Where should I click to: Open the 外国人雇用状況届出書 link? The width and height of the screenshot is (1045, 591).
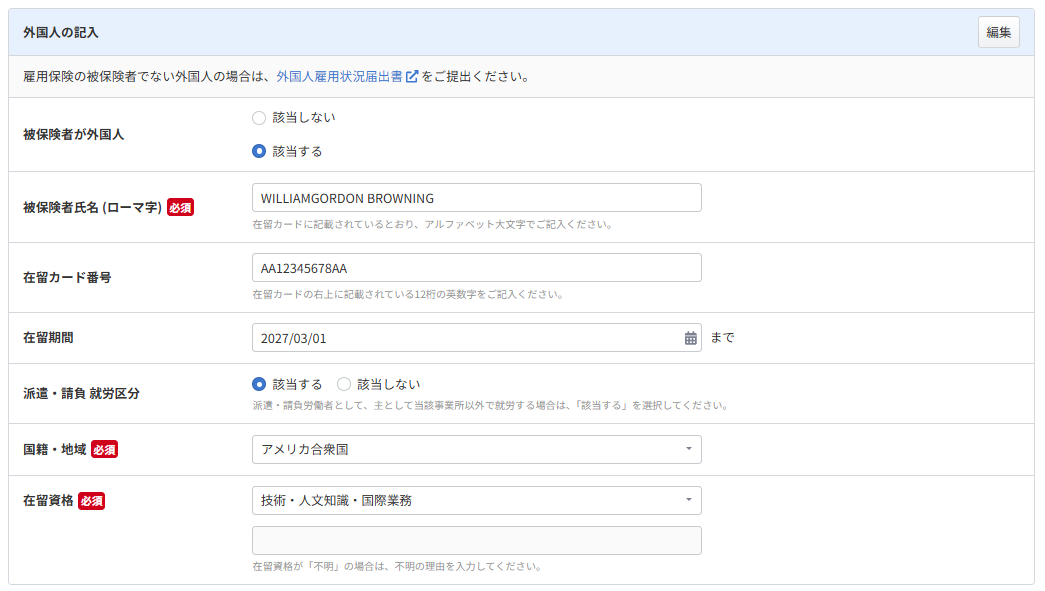coord(339,76)
